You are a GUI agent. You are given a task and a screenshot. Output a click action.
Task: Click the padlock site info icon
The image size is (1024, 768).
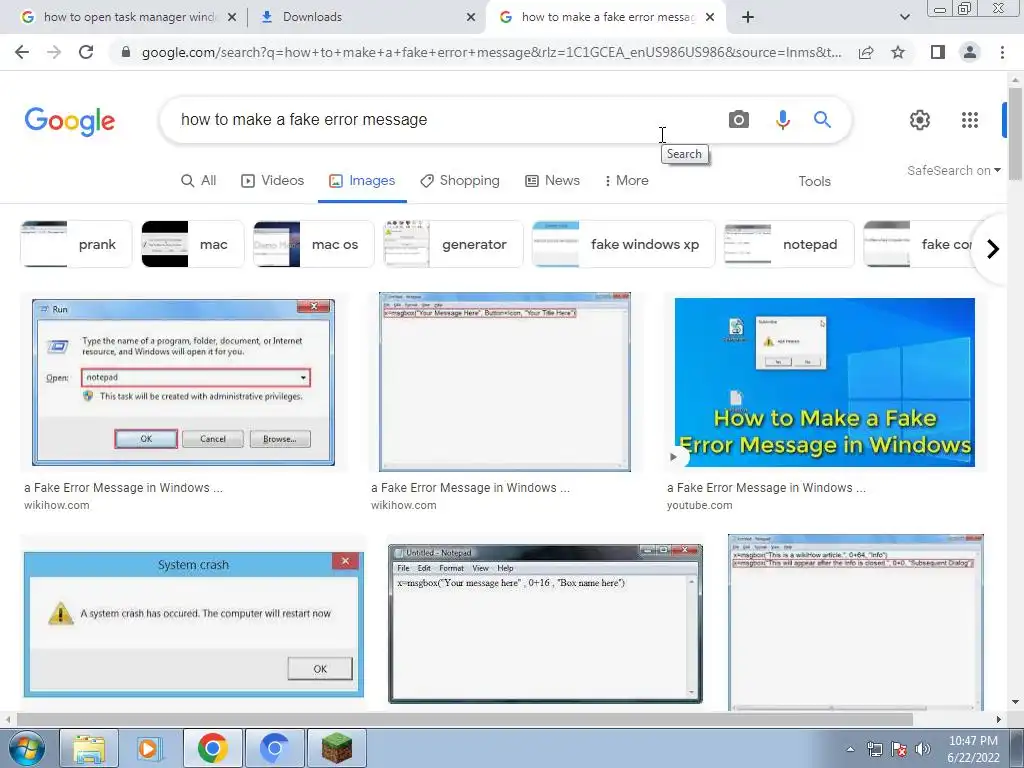(125, 52)
